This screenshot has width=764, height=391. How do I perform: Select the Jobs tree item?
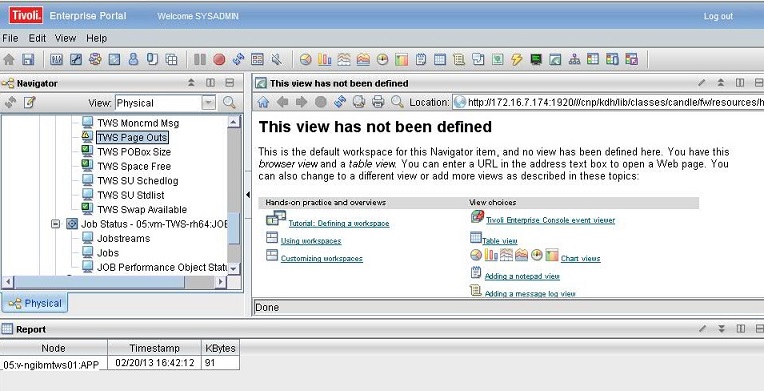(x=108, y=253)
